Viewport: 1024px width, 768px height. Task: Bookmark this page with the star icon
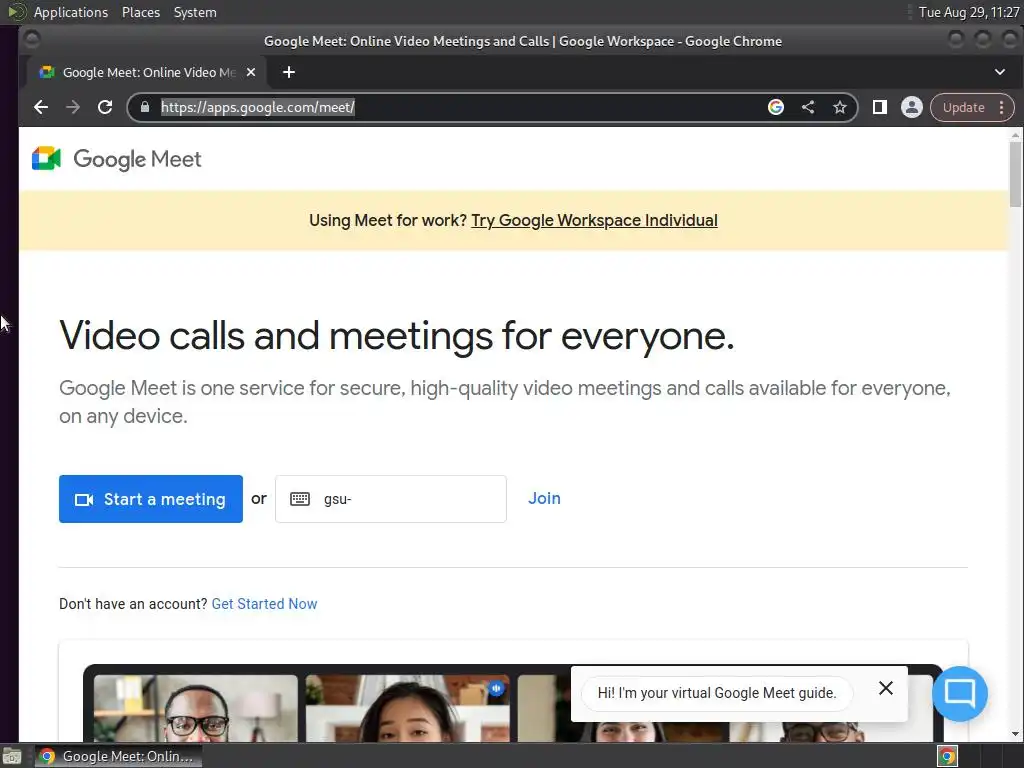[840, 107]
